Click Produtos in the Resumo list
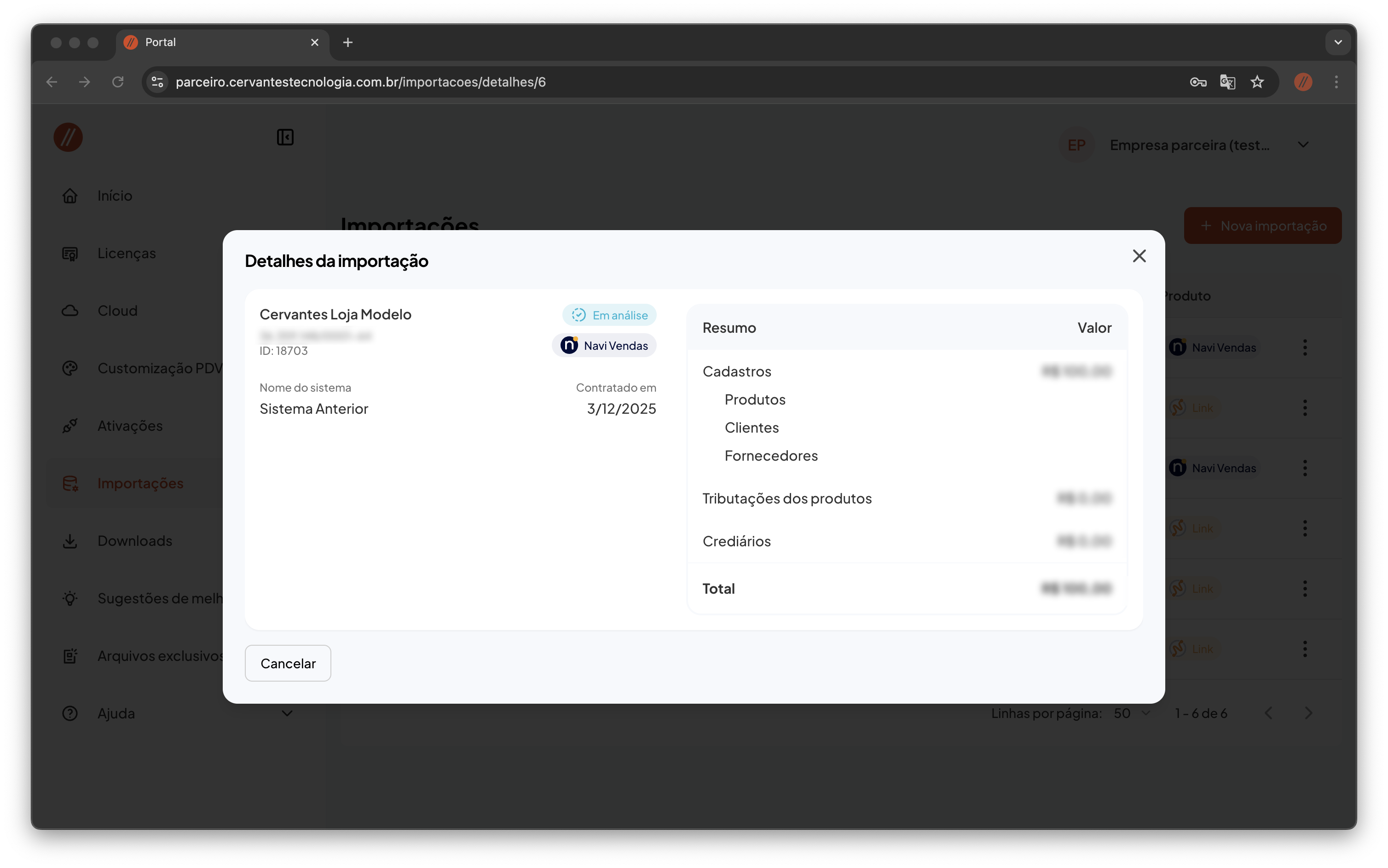The height and width of the screenshot is (868, 1388). click(x=755, y=399)
